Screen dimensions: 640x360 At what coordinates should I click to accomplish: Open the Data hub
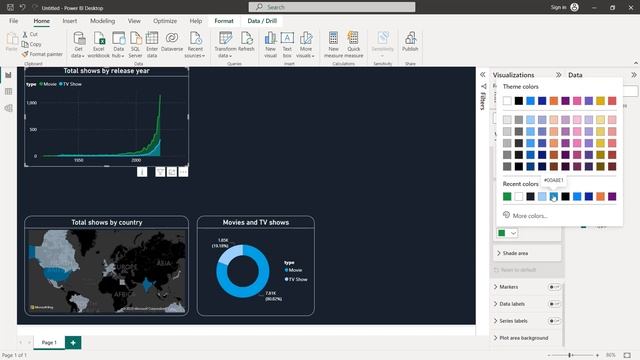pyautogui.click(x=118, y=45)
